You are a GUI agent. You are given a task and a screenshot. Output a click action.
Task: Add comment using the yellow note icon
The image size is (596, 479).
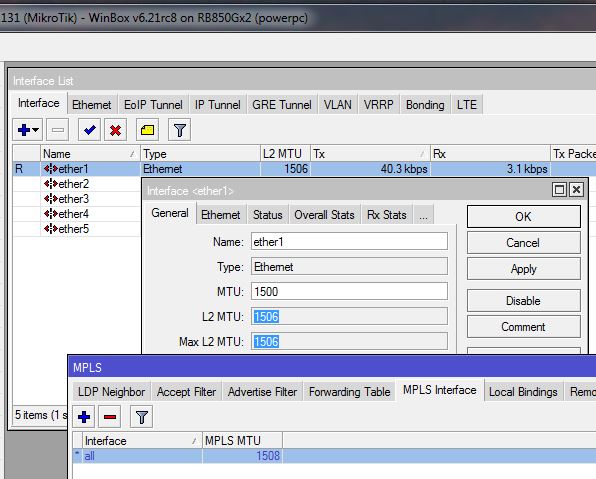click(x=147, y=130)
